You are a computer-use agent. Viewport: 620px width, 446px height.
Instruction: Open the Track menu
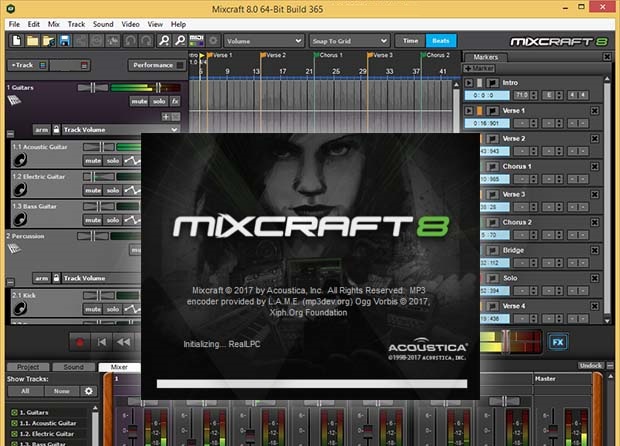[76, 24]
